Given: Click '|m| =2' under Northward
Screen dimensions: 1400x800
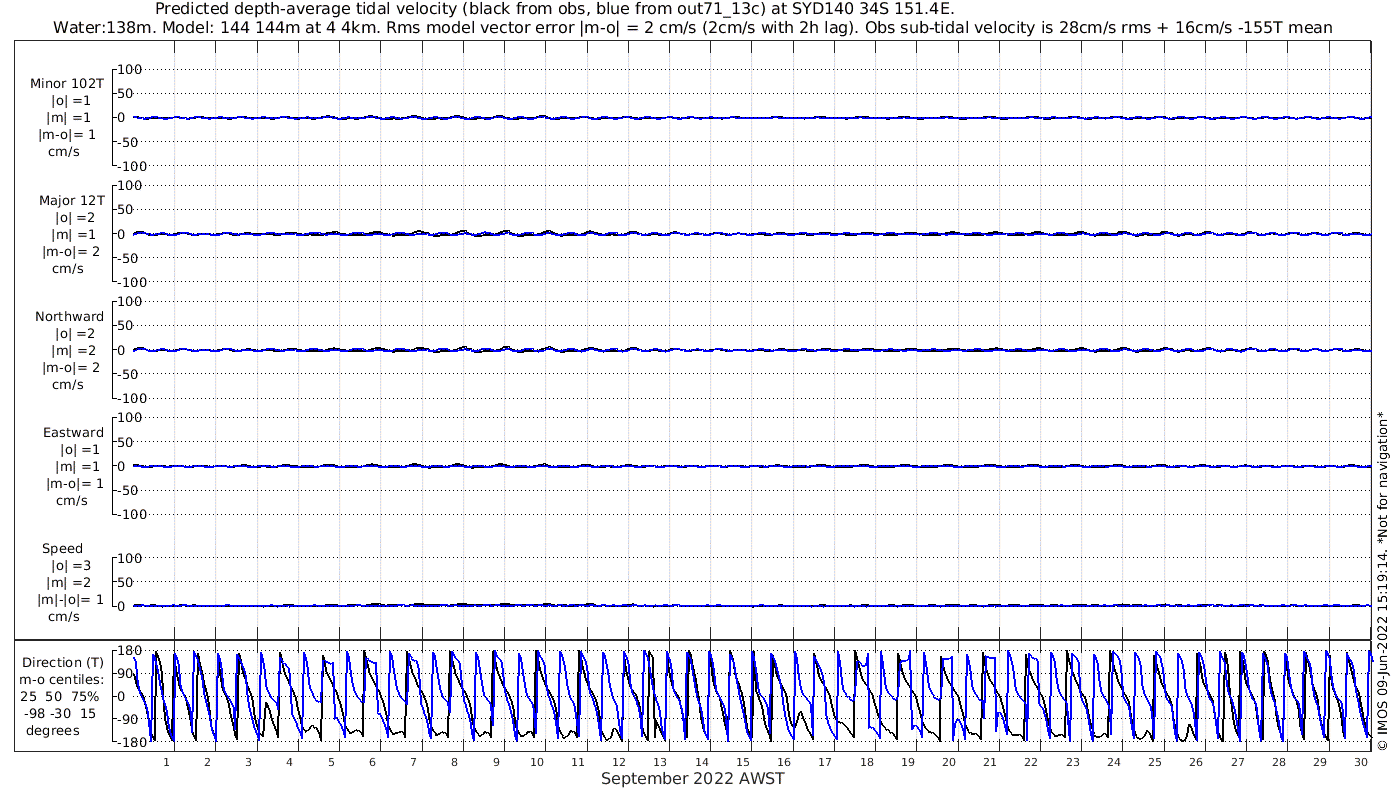Looking at the screenshot, I should point(72,350).
